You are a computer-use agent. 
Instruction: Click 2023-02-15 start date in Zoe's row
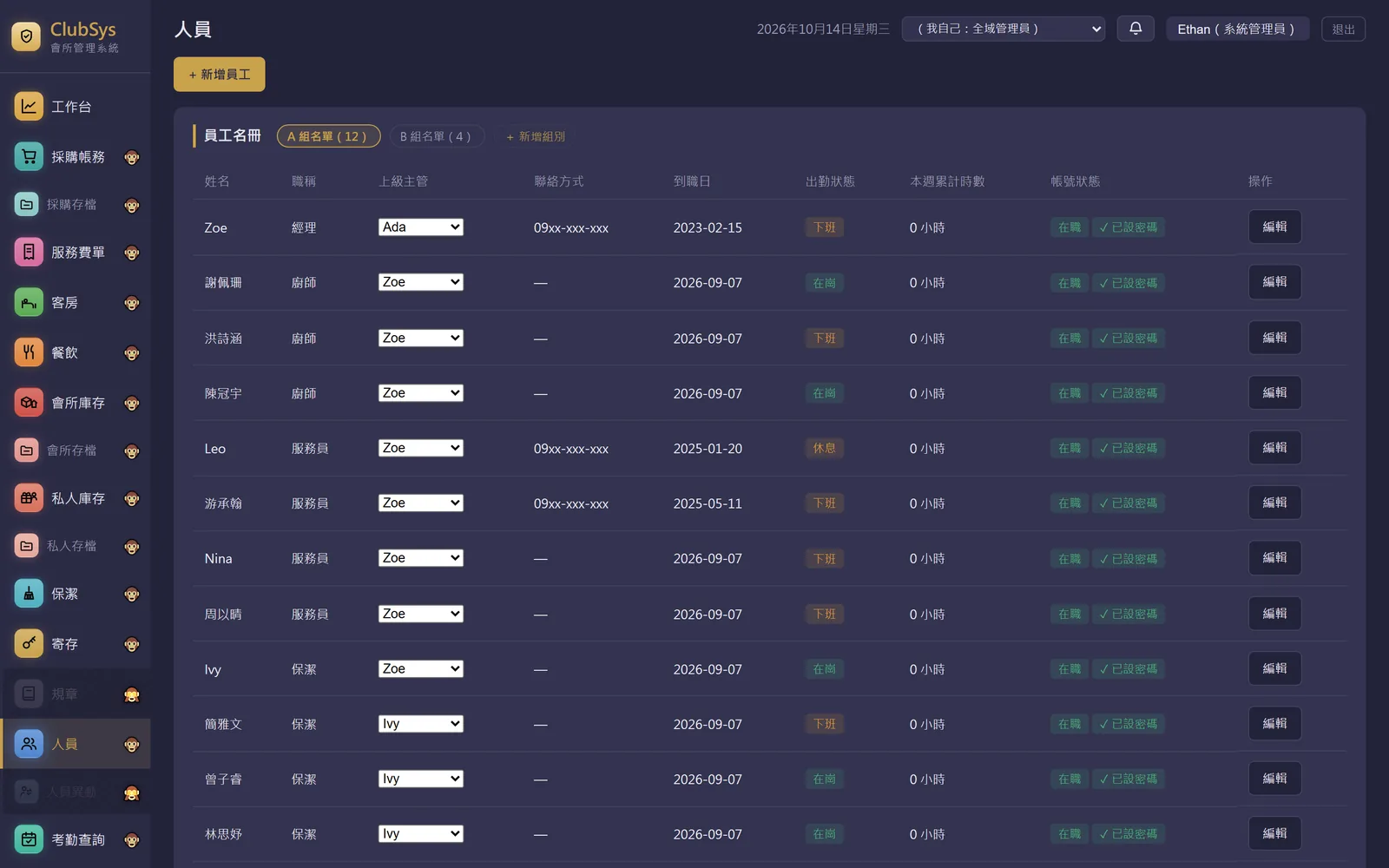click(x=708, y=228)
